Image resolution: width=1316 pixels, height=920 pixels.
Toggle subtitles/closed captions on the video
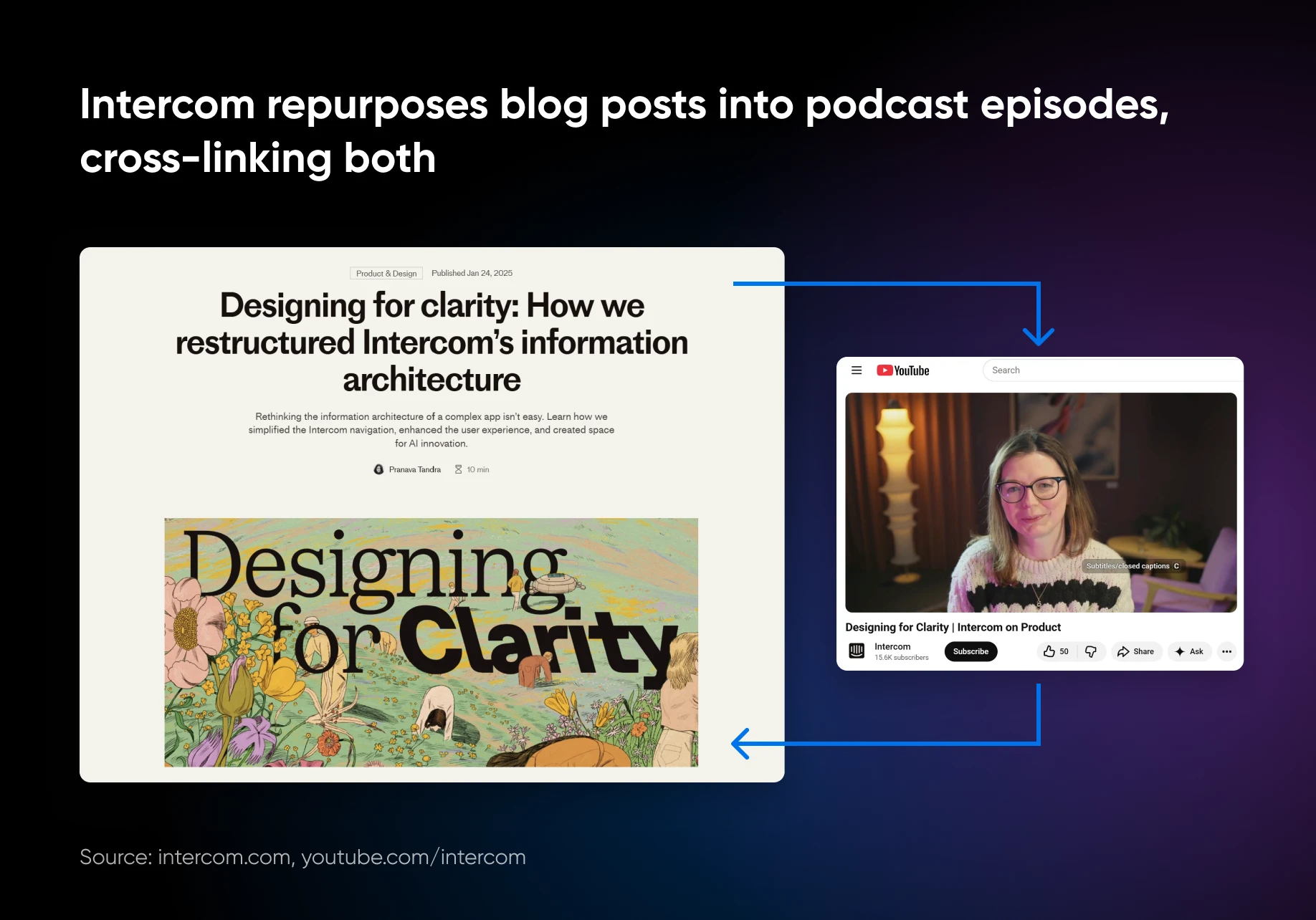tap(1132, 566)
